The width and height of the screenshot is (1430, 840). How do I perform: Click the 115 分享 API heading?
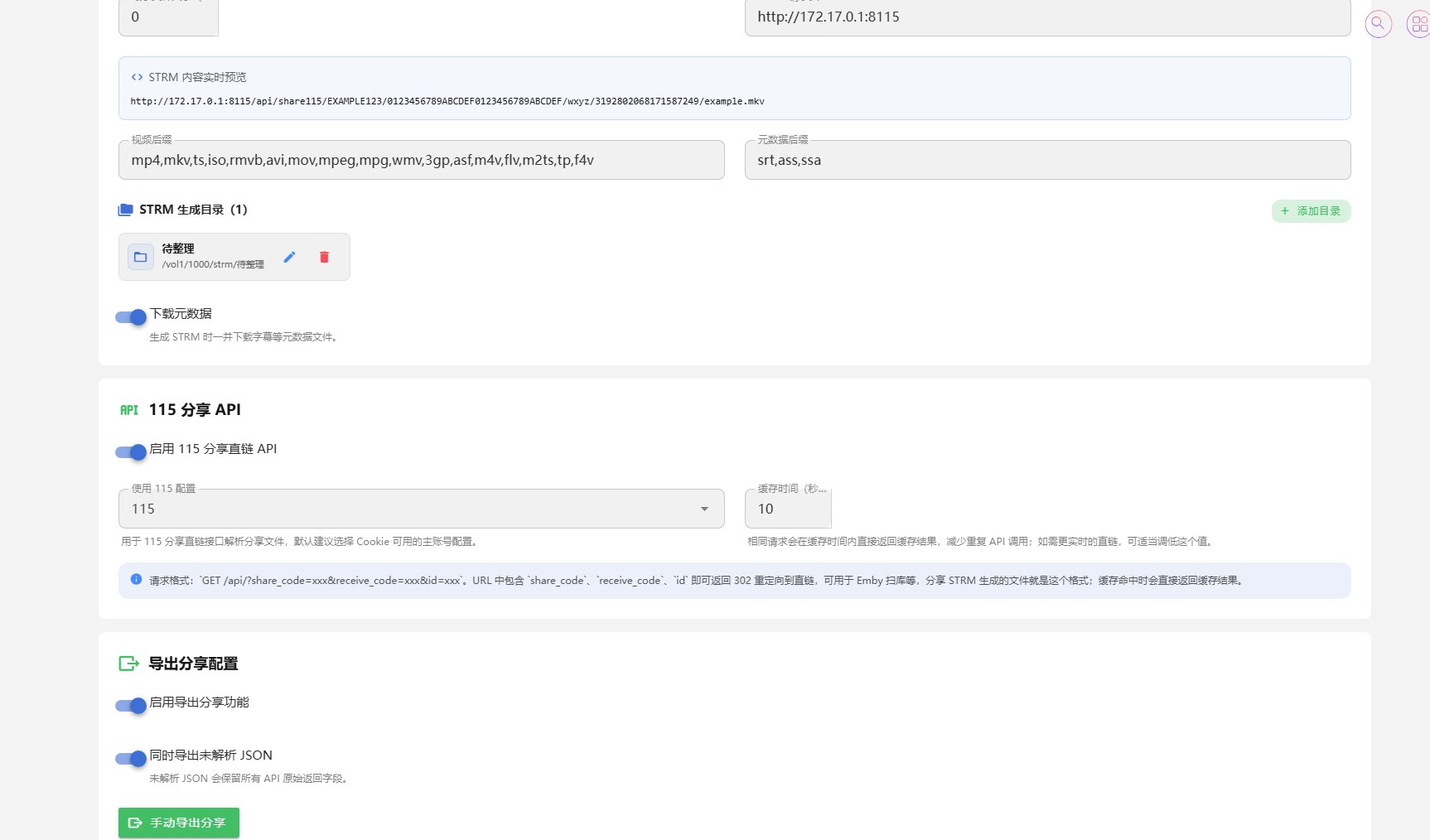click(195, 409)
